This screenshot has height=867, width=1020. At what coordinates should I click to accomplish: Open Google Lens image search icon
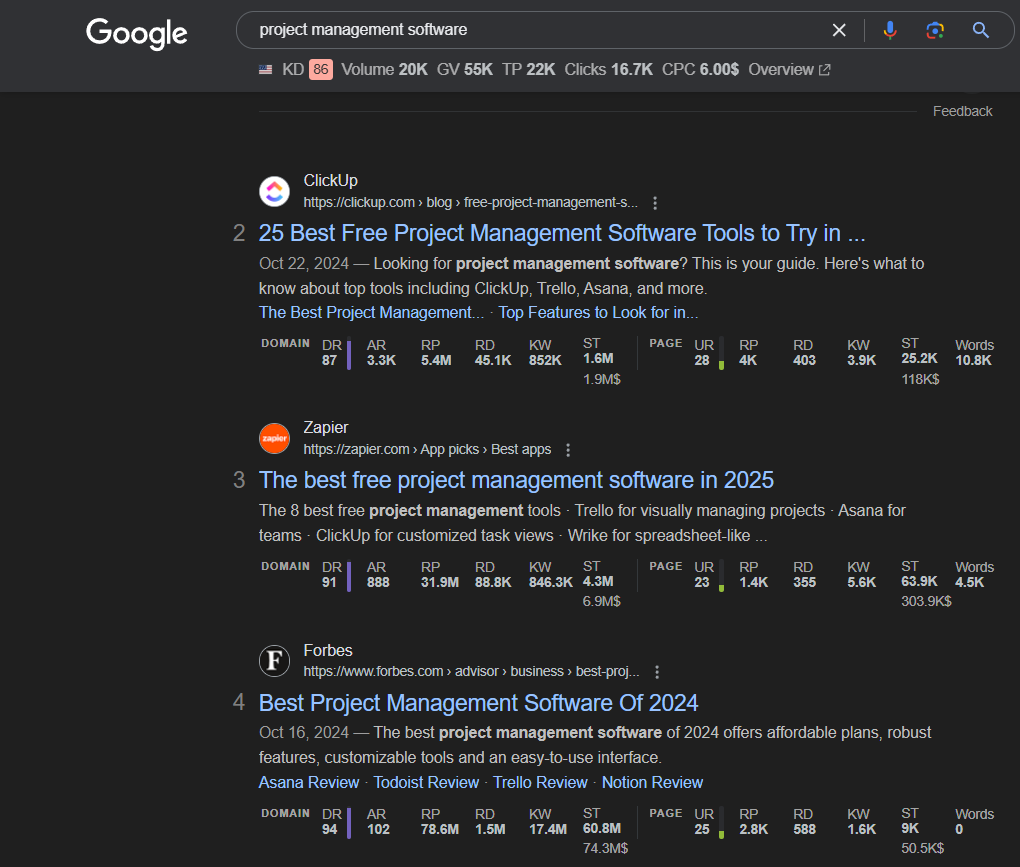[935, 30]
